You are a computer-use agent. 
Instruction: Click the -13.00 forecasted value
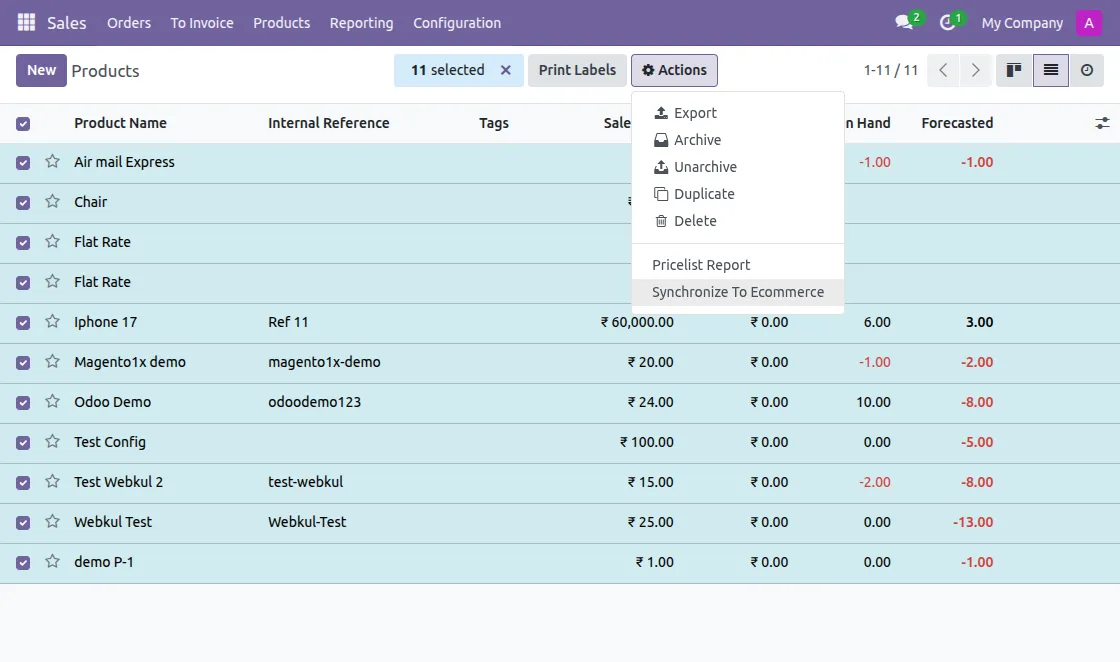point(973,522)
